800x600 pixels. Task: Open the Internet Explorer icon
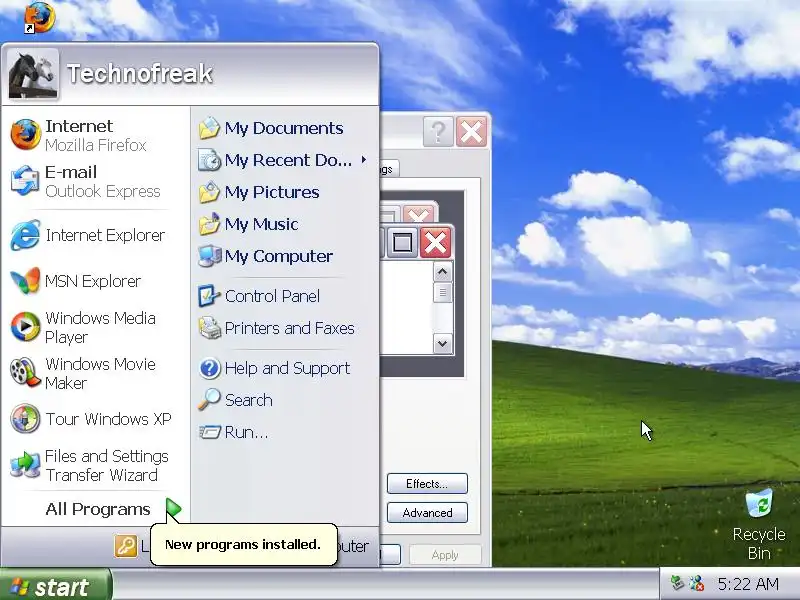point(26,235)
